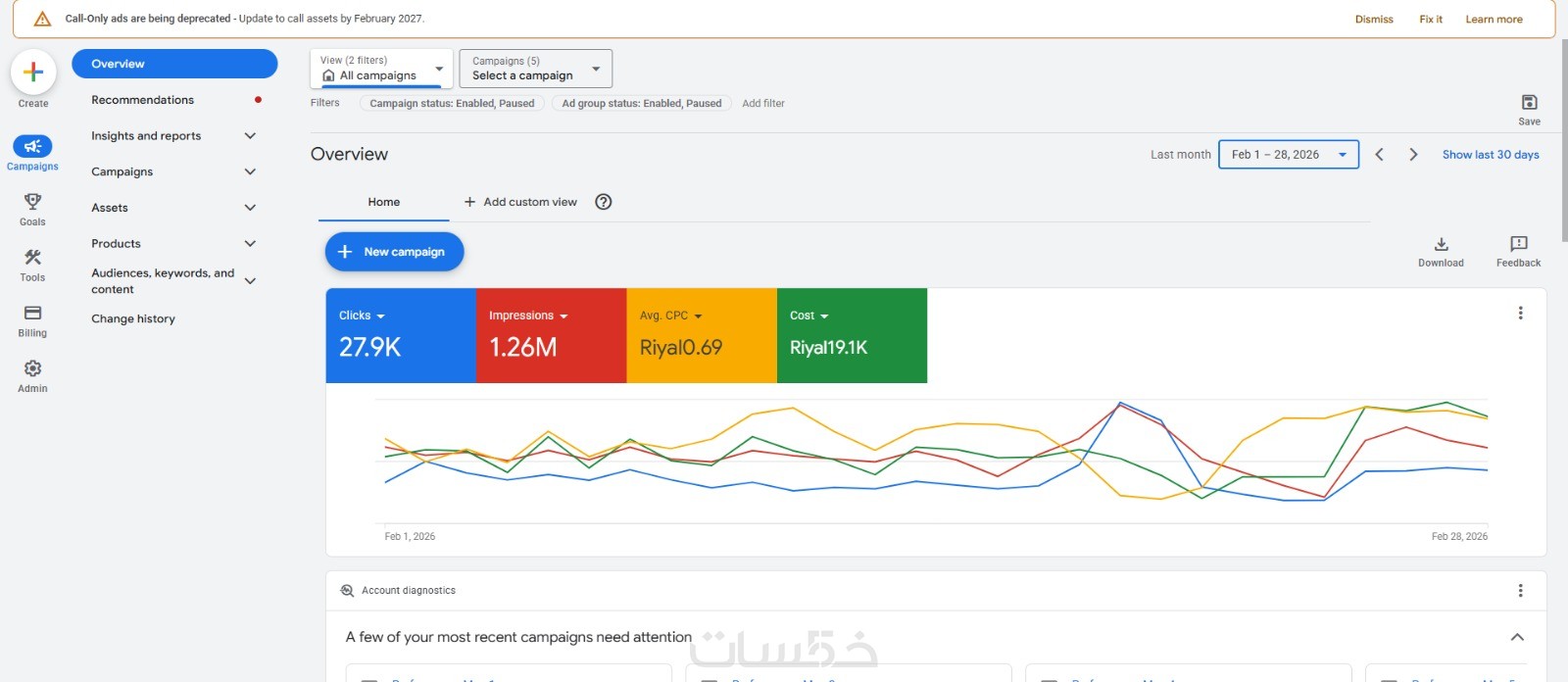Click the Last month label
1568x682 pixels.
click(x=1180, y=155)
